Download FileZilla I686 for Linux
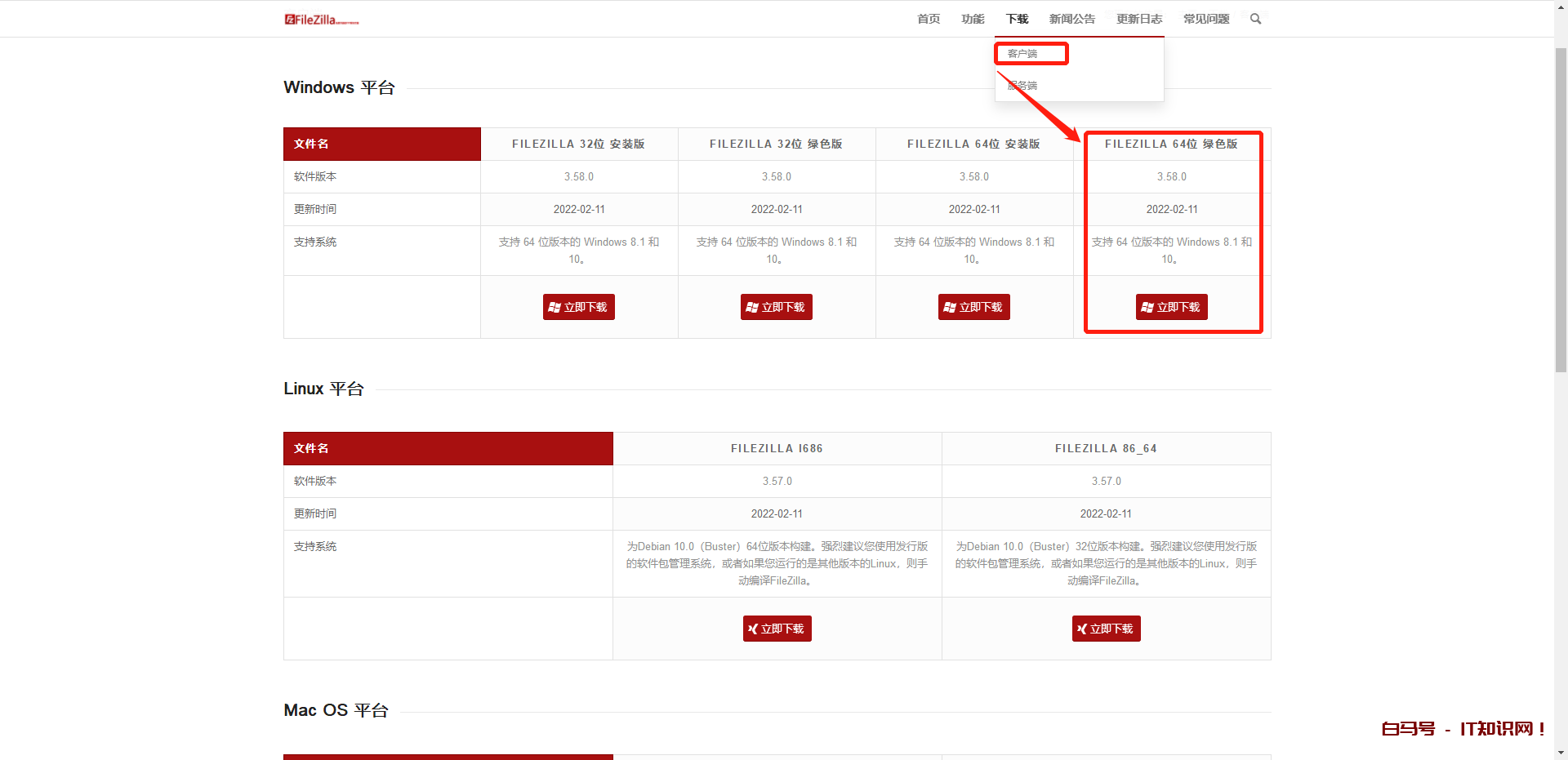 777,629
